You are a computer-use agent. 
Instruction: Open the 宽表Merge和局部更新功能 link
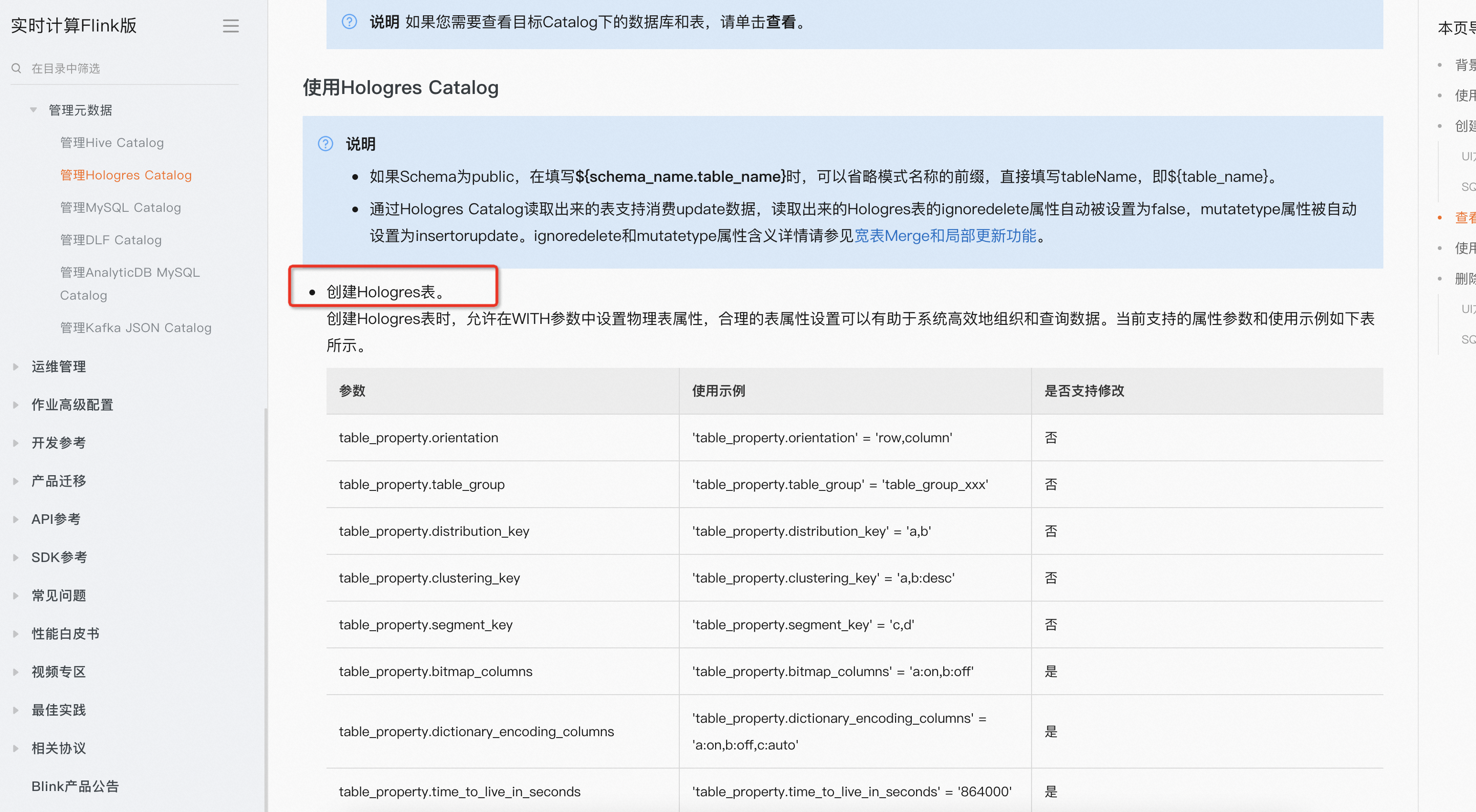click(945, 236)
